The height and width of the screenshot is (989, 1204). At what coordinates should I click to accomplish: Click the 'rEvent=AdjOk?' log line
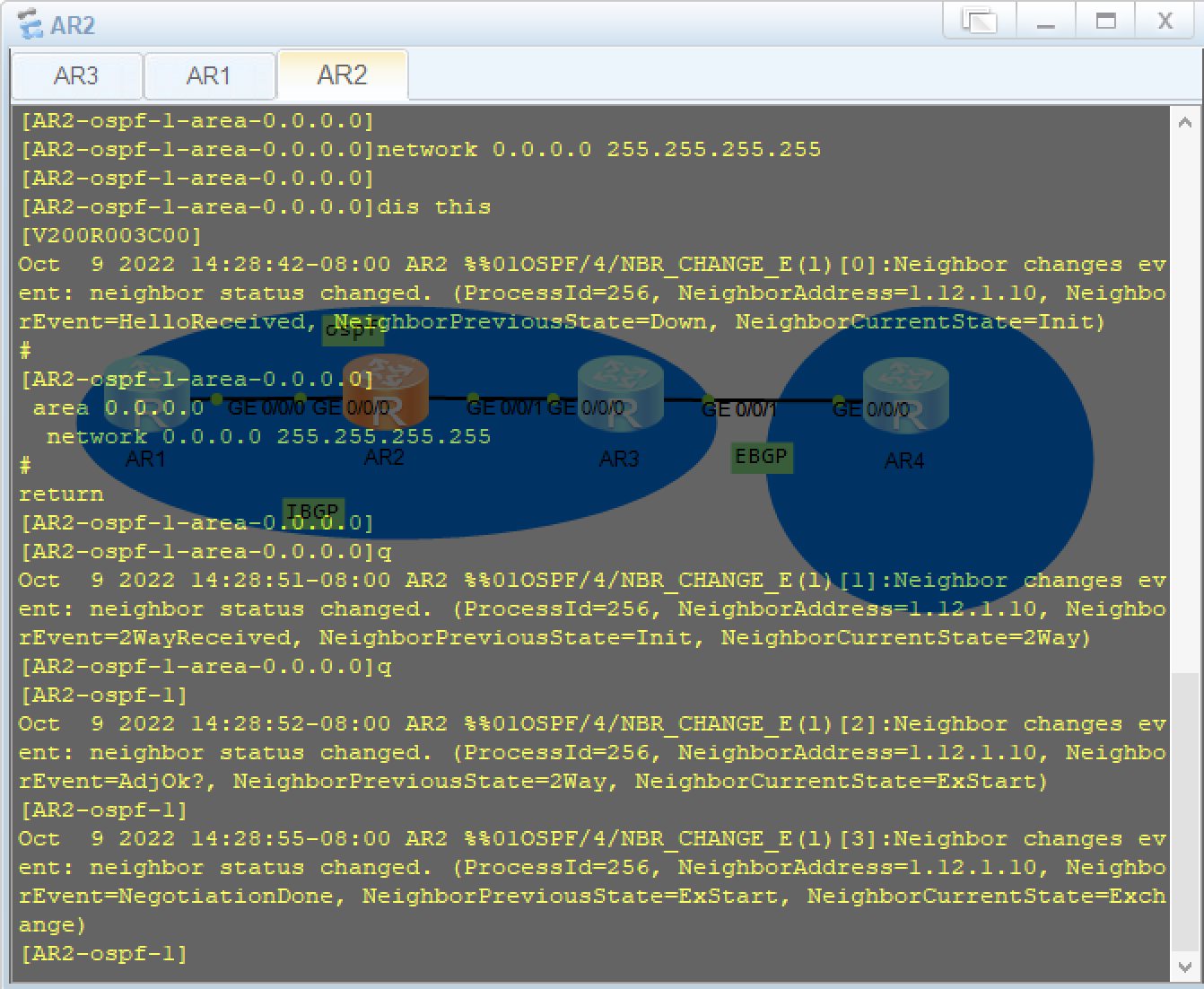click(533, 781)
